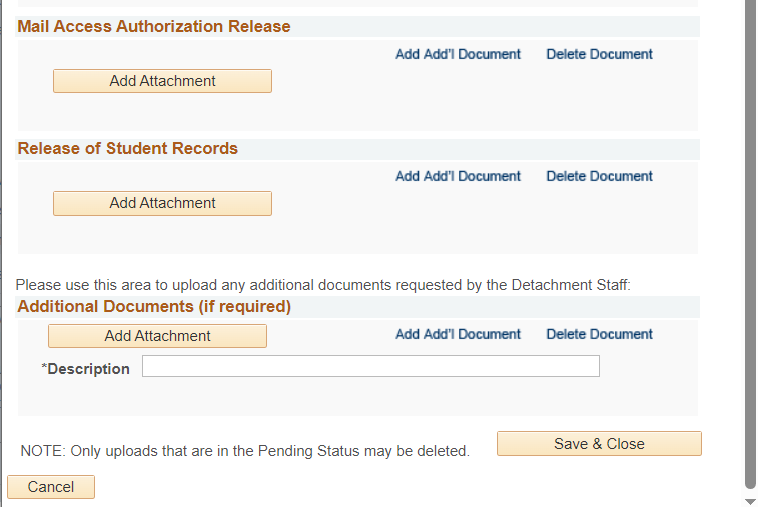Image resolution: width=758 pixels, height=507 pixels.
Task: Click the Additional Documents (if required) heading
Action: click(x=154, y=307)
